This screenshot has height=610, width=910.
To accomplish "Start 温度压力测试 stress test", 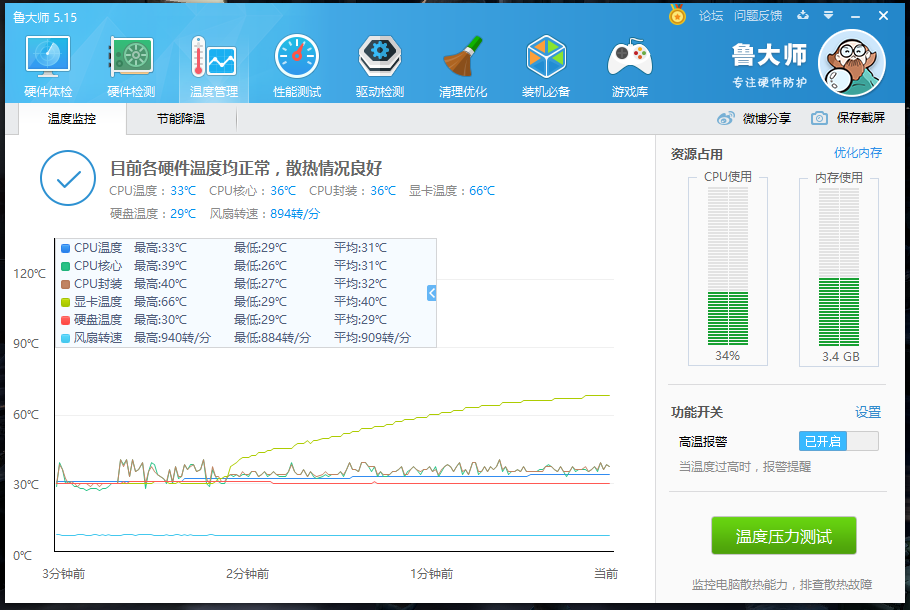I will pos(783,536).
